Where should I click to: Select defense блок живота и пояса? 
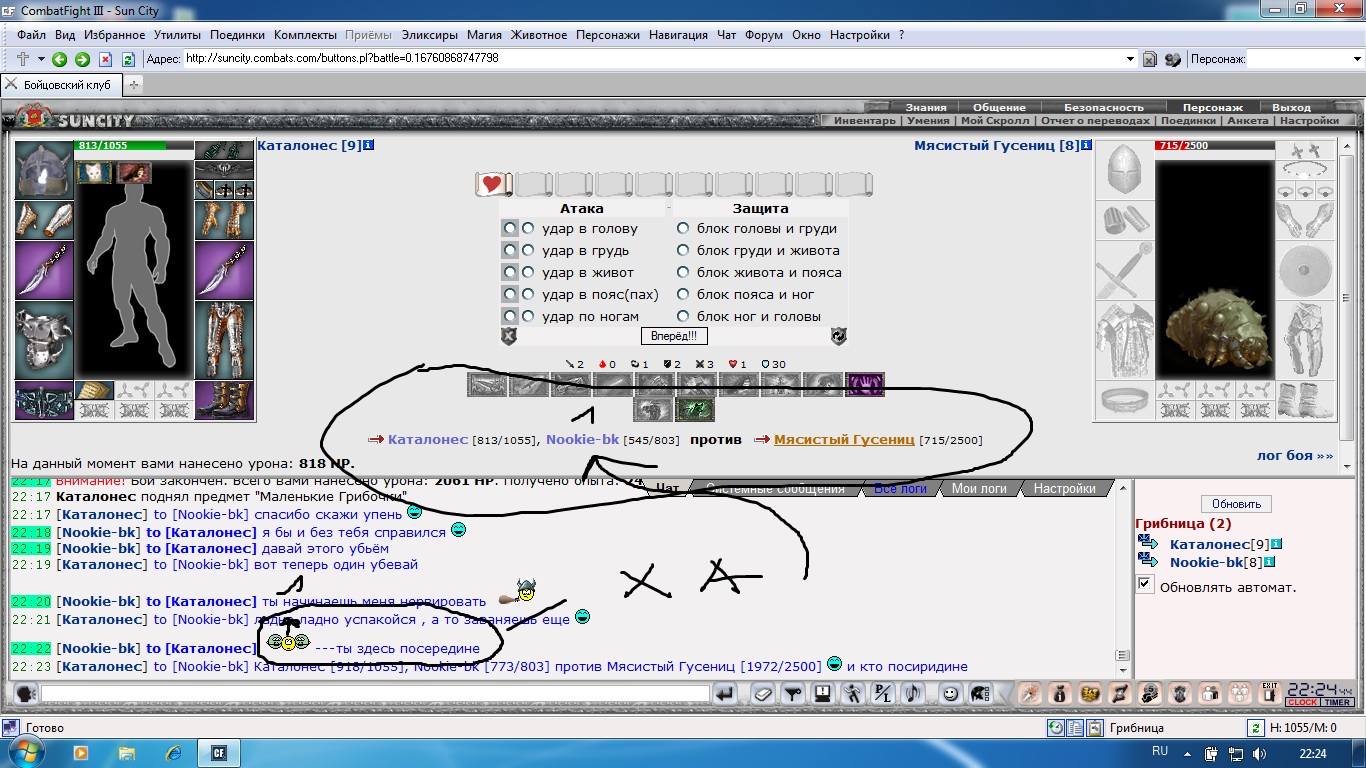click(x=683, y=272)
